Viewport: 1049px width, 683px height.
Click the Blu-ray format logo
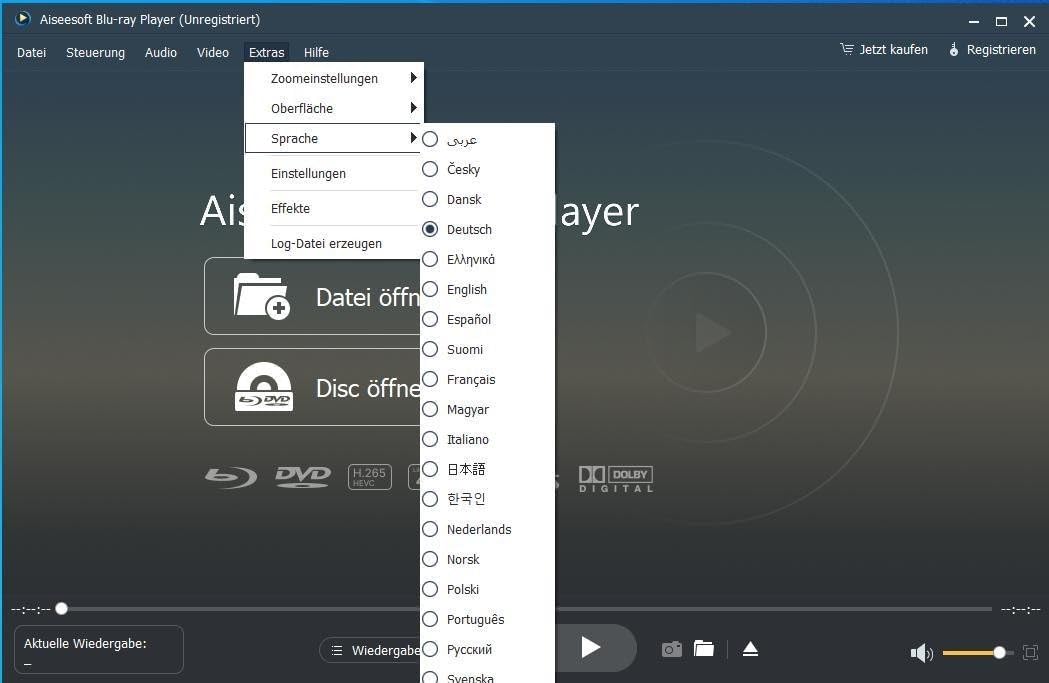[x=231, y=477]
